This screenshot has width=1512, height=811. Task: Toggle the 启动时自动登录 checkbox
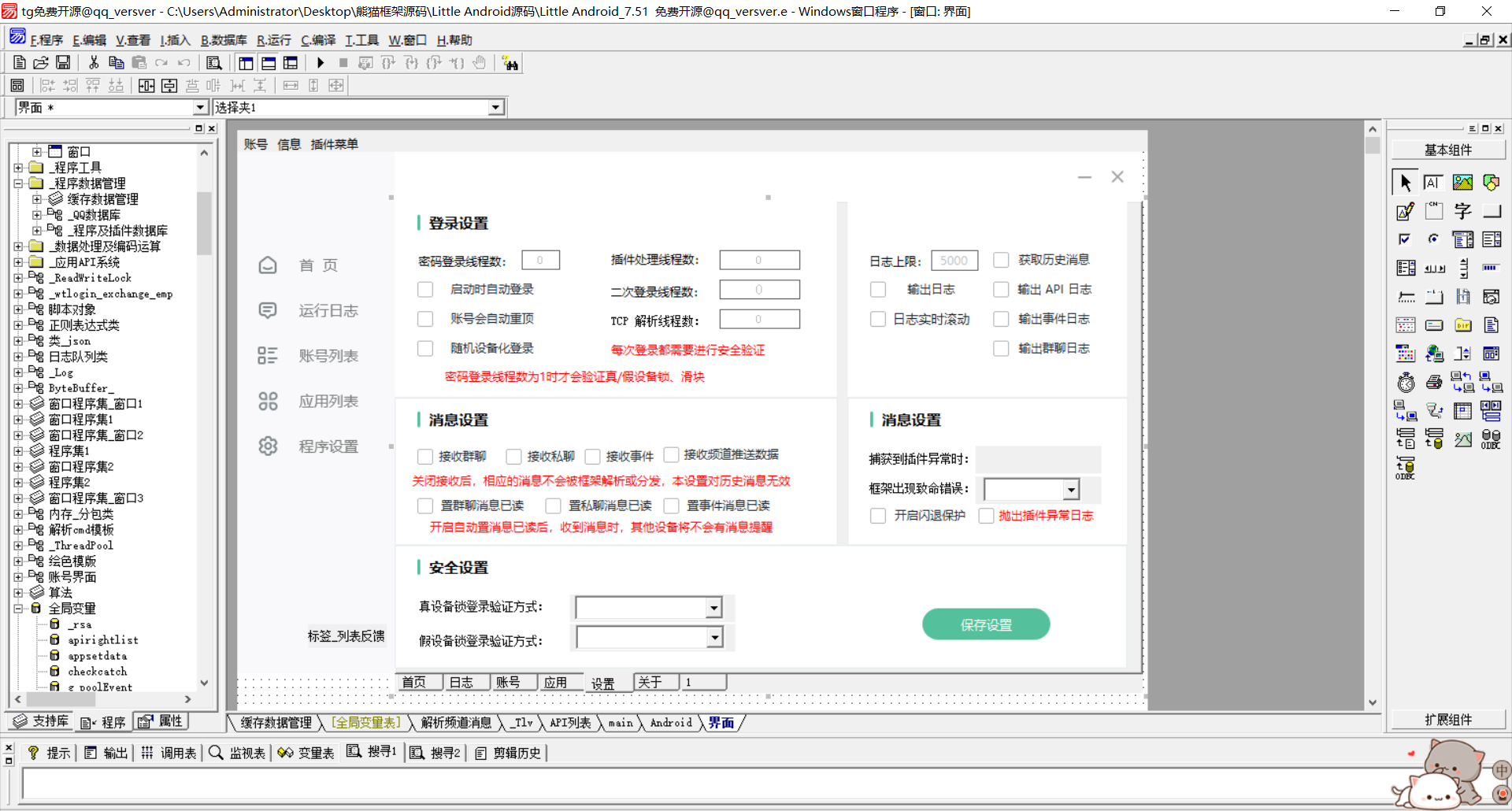click(x=425, y=290)
